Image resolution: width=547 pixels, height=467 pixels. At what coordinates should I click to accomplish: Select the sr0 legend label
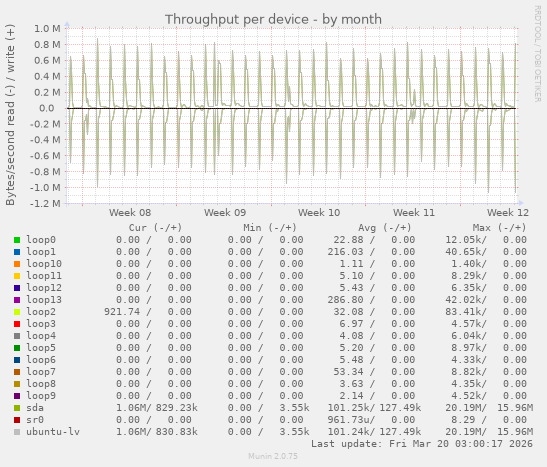(35, 420)
